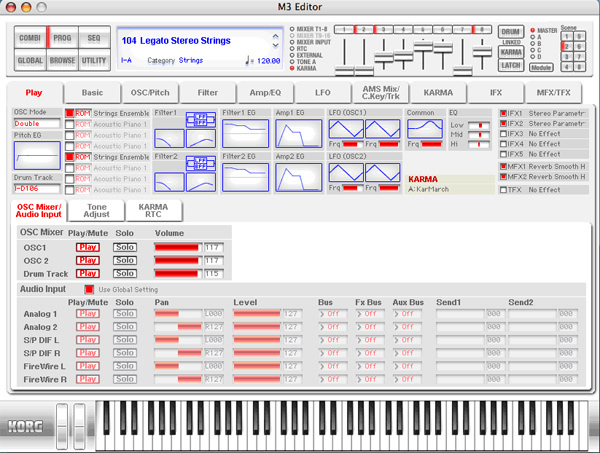The image size is (600, 453).
Task: Switch to the Basic tab
Action: [x=92, y=93]
